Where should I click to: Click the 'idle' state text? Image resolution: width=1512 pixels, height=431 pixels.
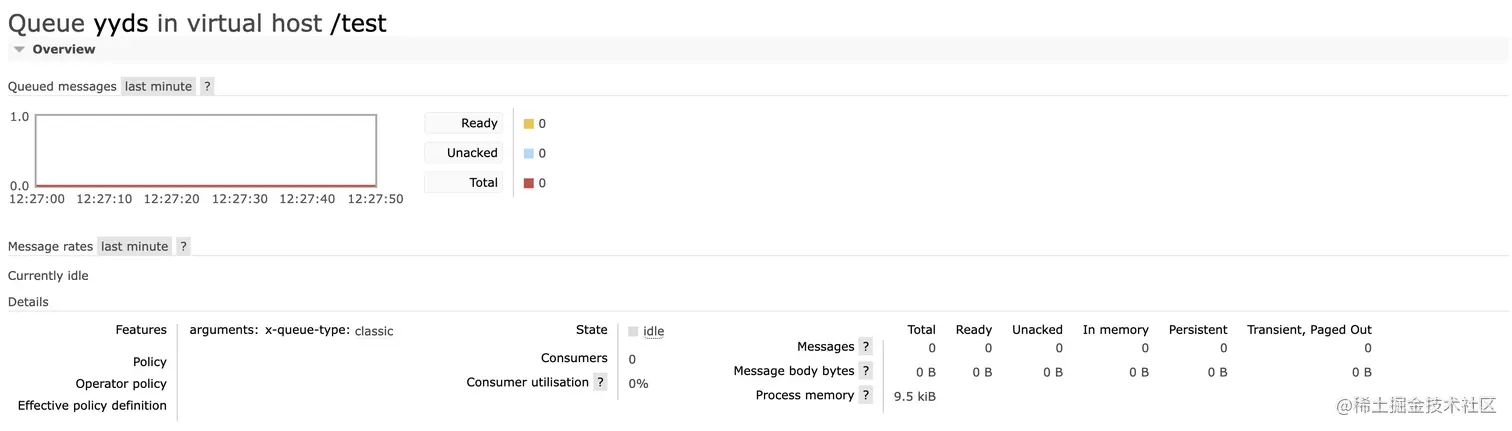click(x=653, y=331)
